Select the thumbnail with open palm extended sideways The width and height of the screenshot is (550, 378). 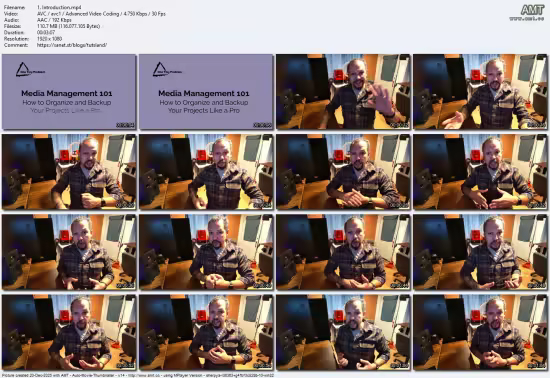pos(480,92)
